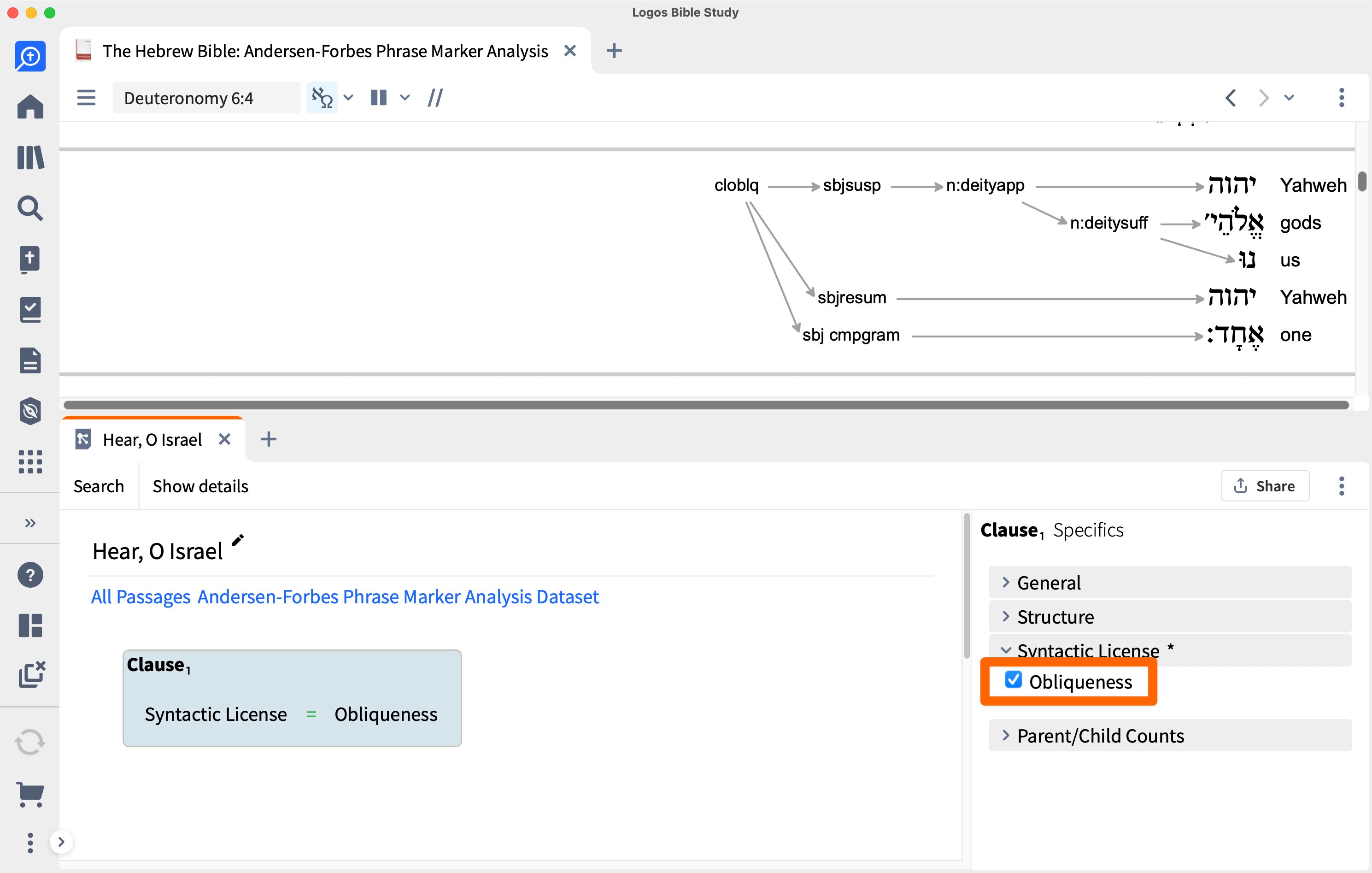Click Andersen-Forbes Phrase Marker Analysis Dataset link
1372x873 pixels.
coord(398,596)
